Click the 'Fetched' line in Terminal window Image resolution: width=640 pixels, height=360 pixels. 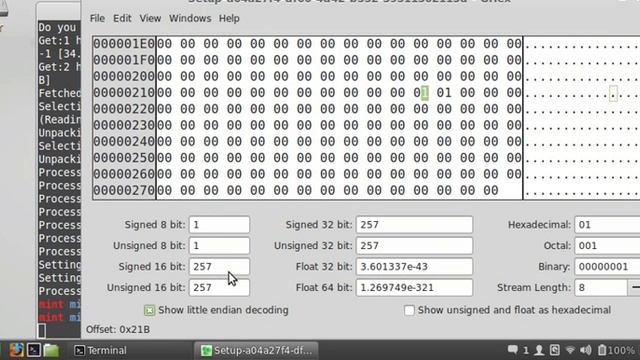point(59,93)
